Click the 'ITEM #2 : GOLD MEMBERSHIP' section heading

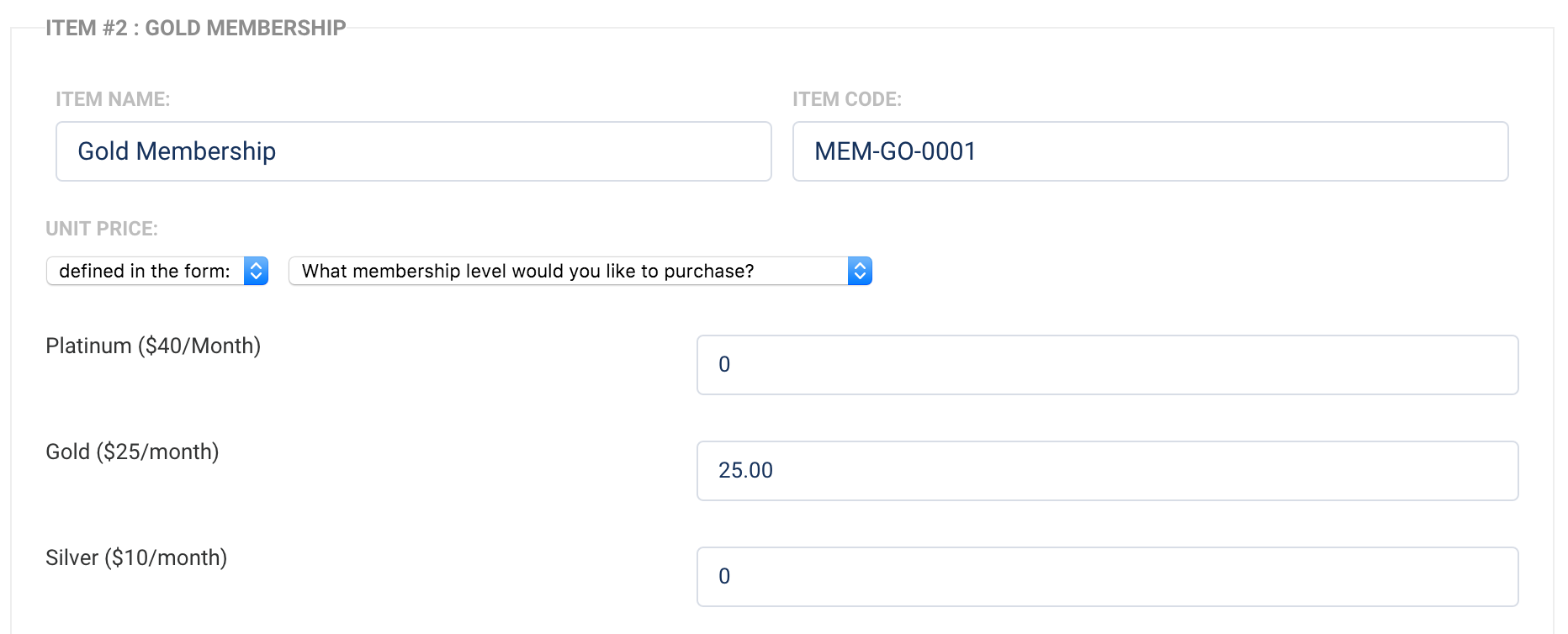(x=195, y=28)
